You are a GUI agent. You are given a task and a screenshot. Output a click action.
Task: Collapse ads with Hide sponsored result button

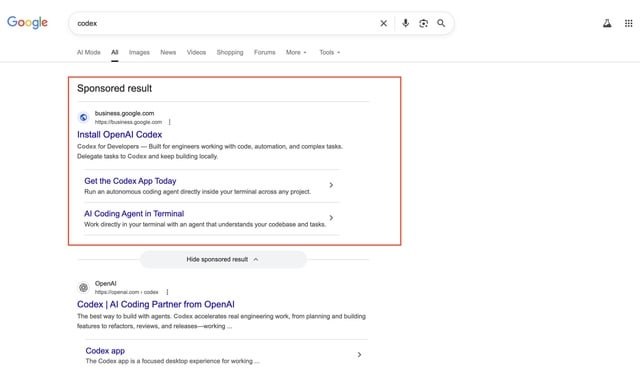[x=223, y=259]
